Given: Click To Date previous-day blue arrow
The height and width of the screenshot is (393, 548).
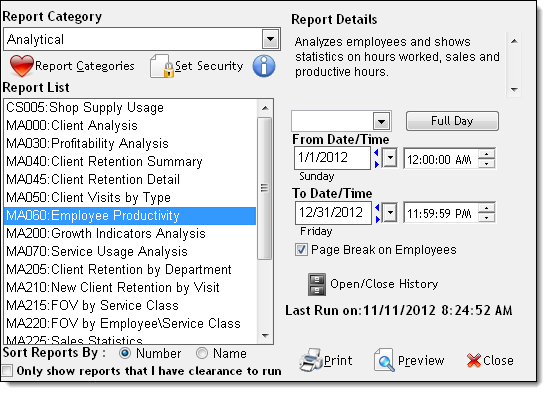Looking at the screenshot, I should coord(377,208).
